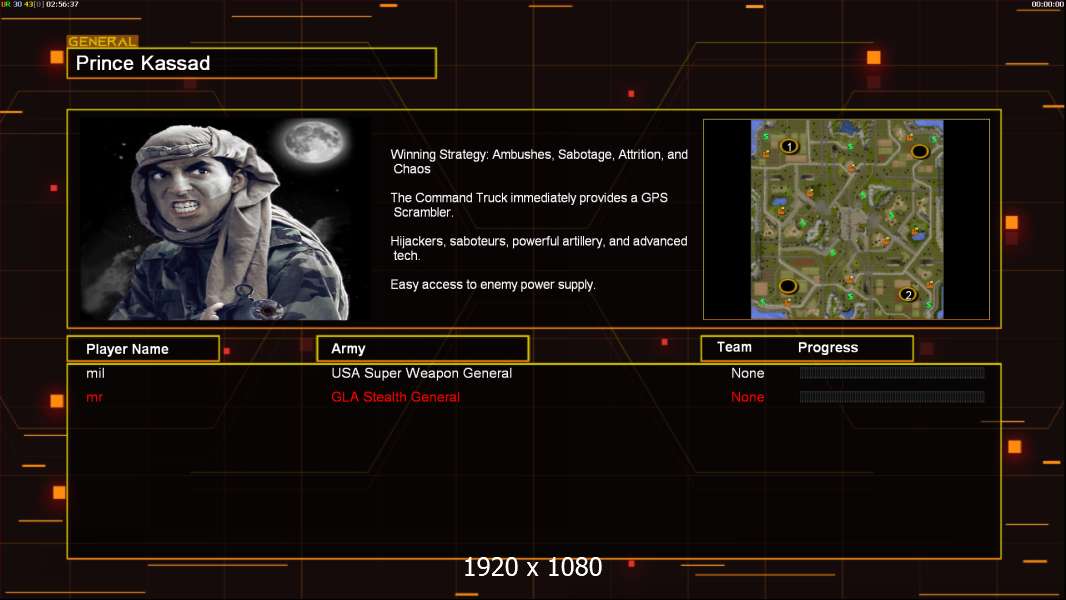Click the loading progress bar for mr
The height and width of the screenshot is (600, 1066).
[x=892, y=396]
